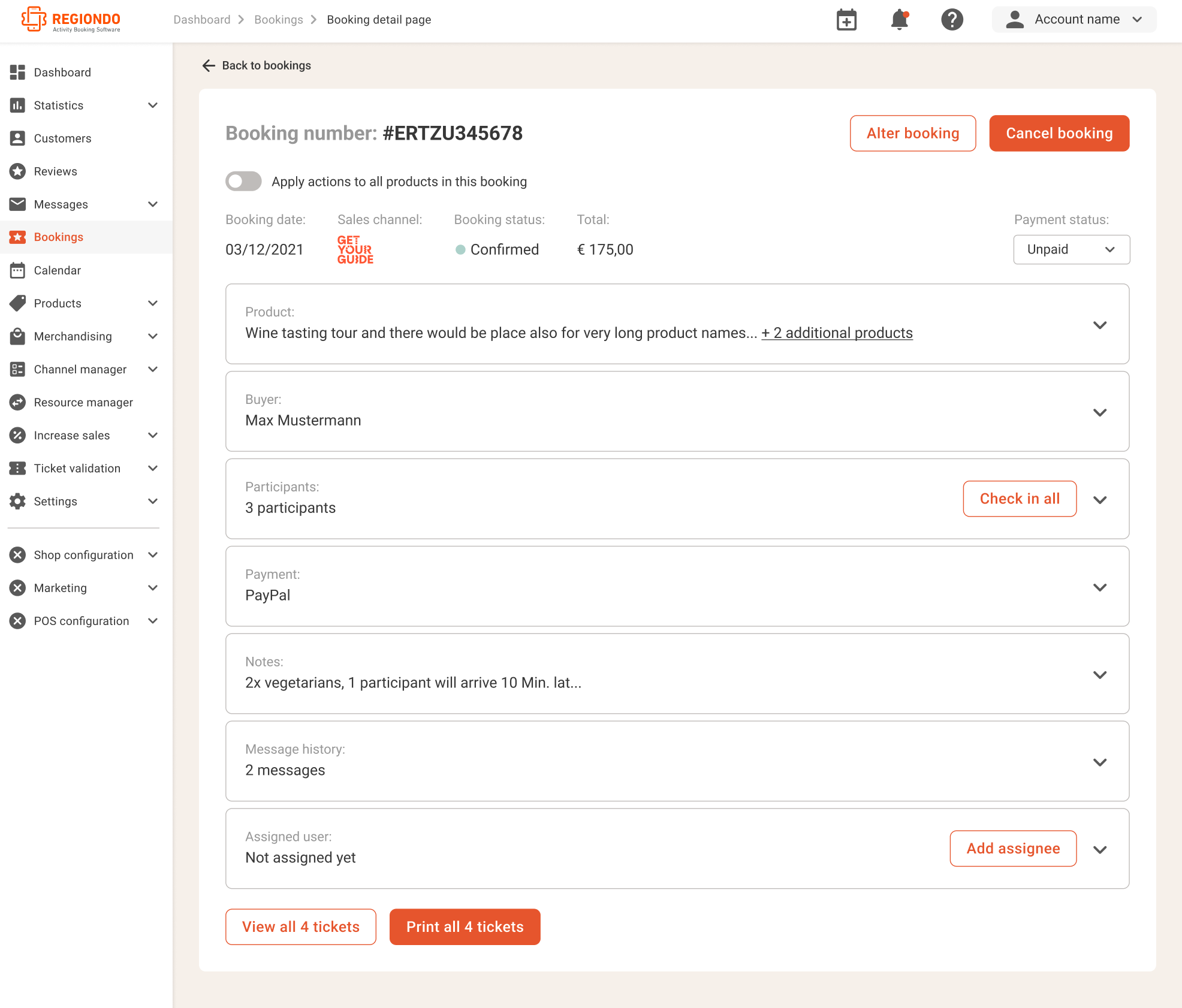Click the Marketing sidebar icon
This screenshot has width=1182, height=1008.
pos(17,588)
